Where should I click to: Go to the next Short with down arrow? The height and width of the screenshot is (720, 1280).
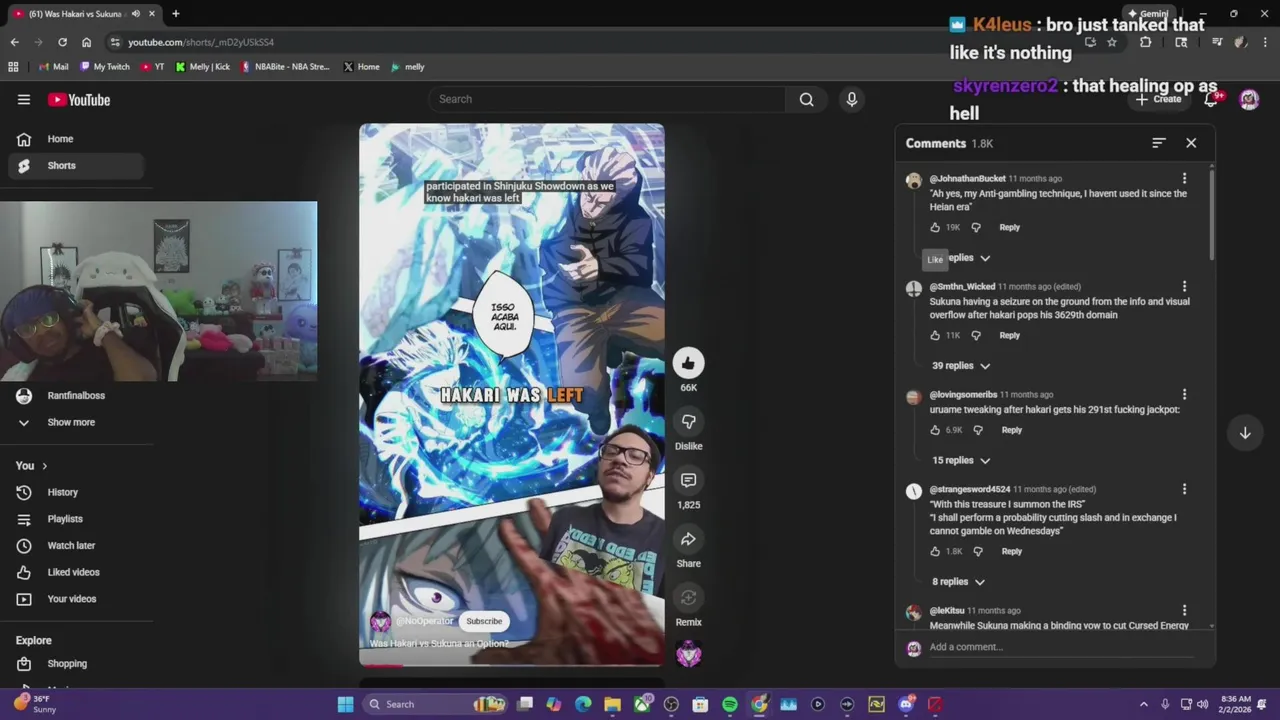[x=1245, y=433]
